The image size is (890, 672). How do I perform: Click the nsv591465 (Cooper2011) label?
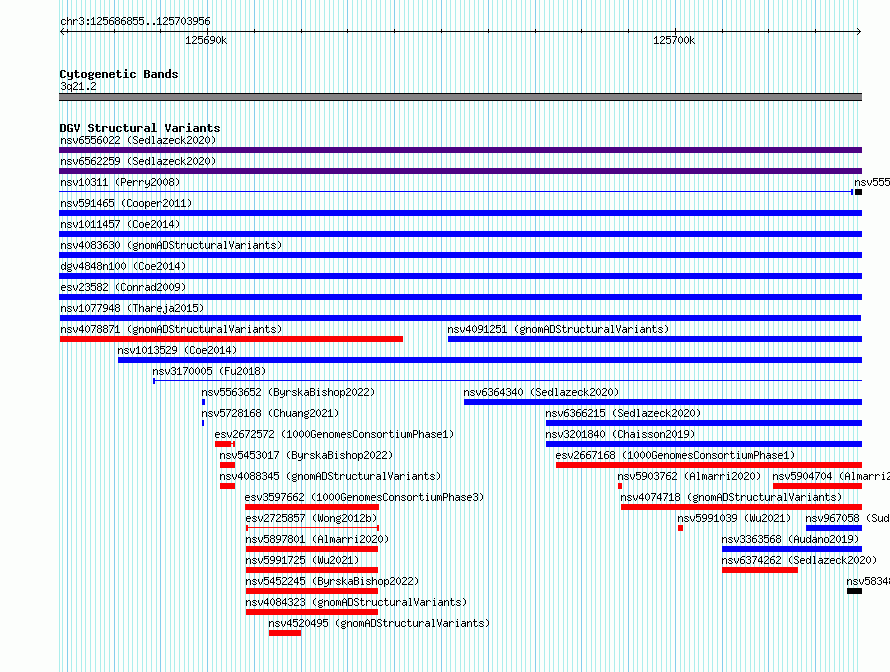point(126,203)
